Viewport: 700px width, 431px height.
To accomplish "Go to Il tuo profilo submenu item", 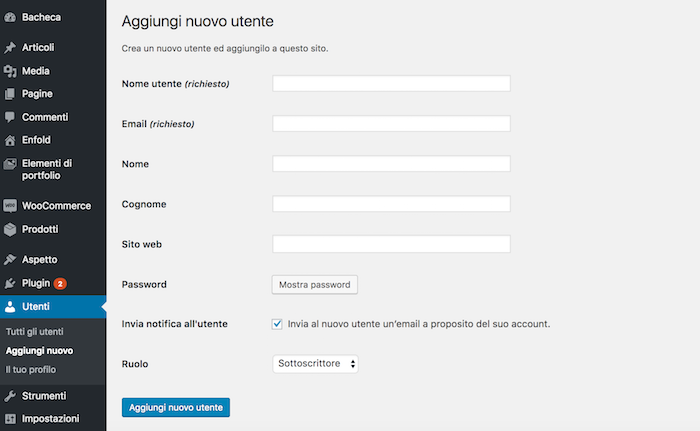I will (31, 369).
